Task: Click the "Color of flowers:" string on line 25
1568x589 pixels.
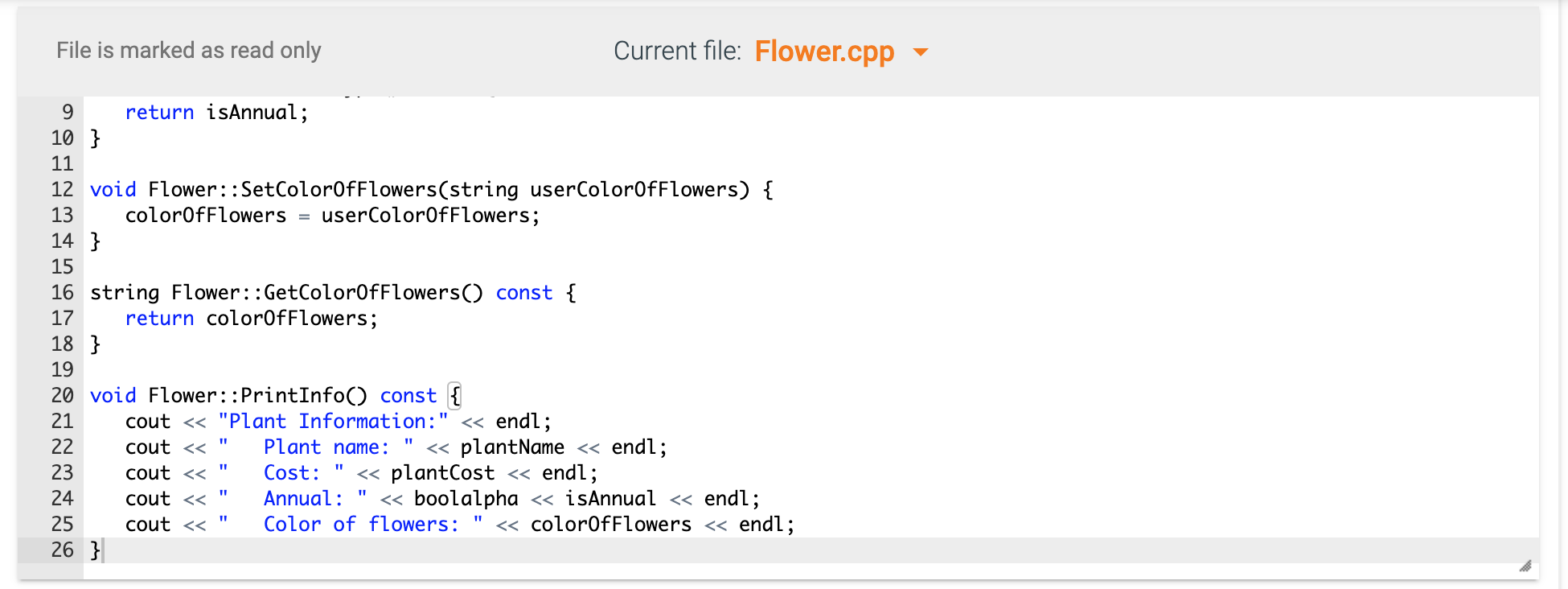Action: [351, 525]
